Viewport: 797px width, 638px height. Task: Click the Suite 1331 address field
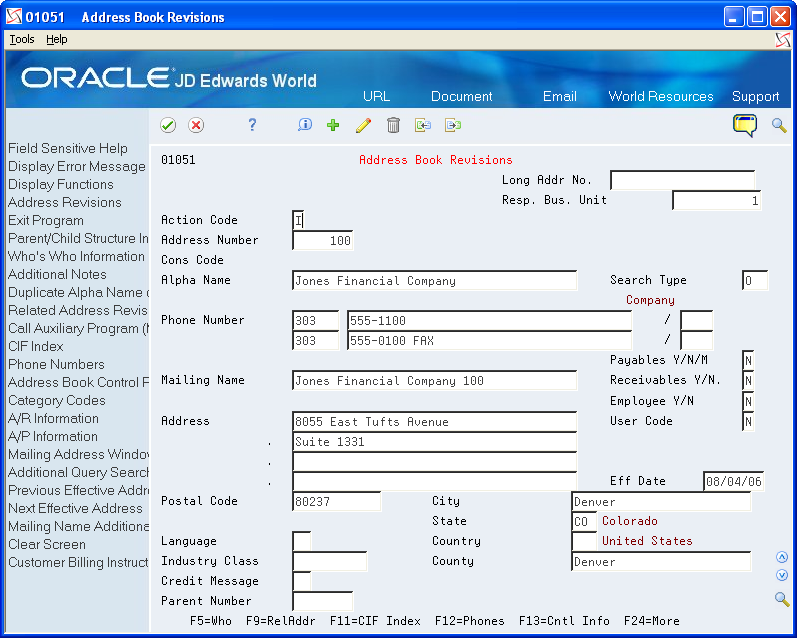pyautogui.click(x=435, y=442)
